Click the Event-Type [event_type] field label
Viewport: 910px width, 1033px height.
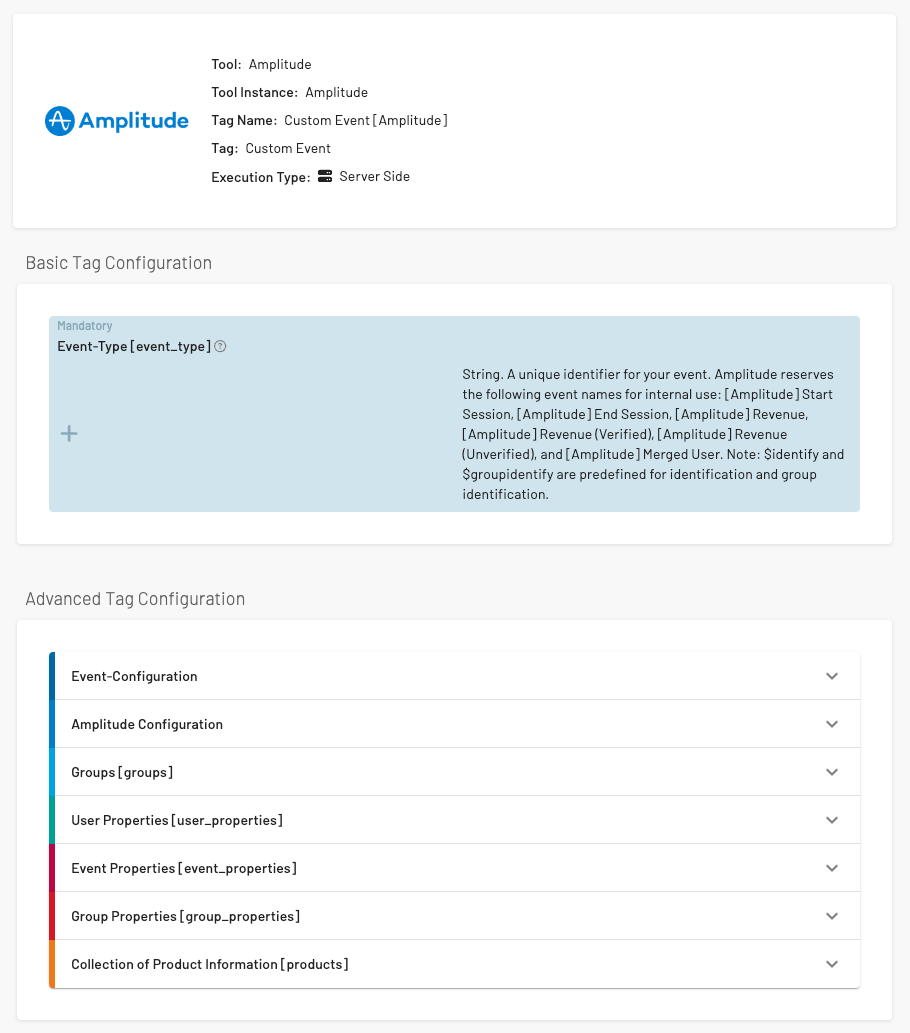(x=134, y=347)
